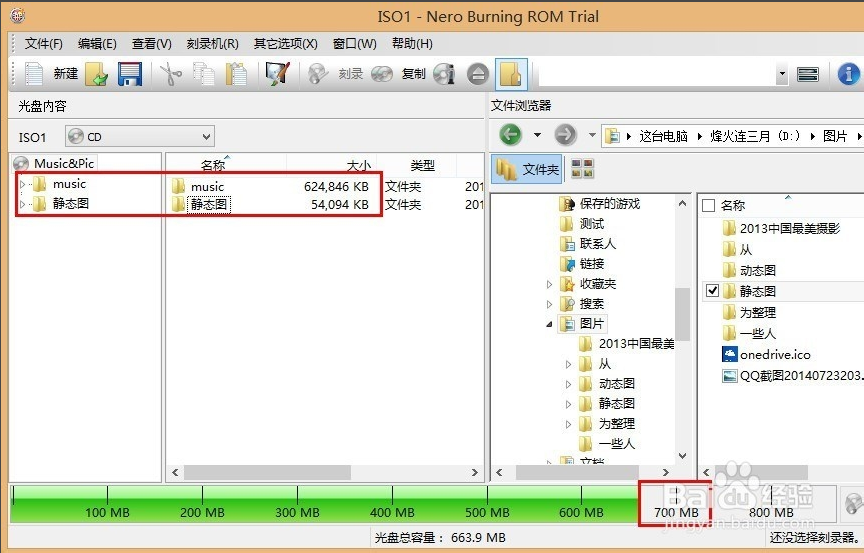Expand the 为整理 subfolder in tree
The height and width of the screenshot is (553, 864).
568,424
